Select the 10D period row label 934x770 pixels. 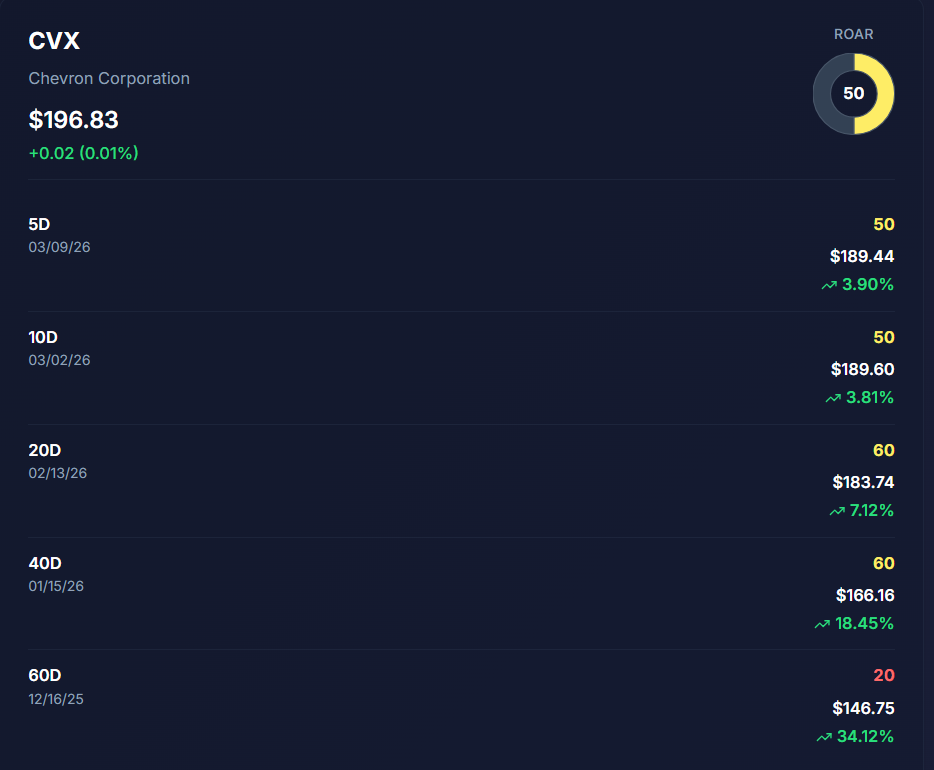coord(43,337)
